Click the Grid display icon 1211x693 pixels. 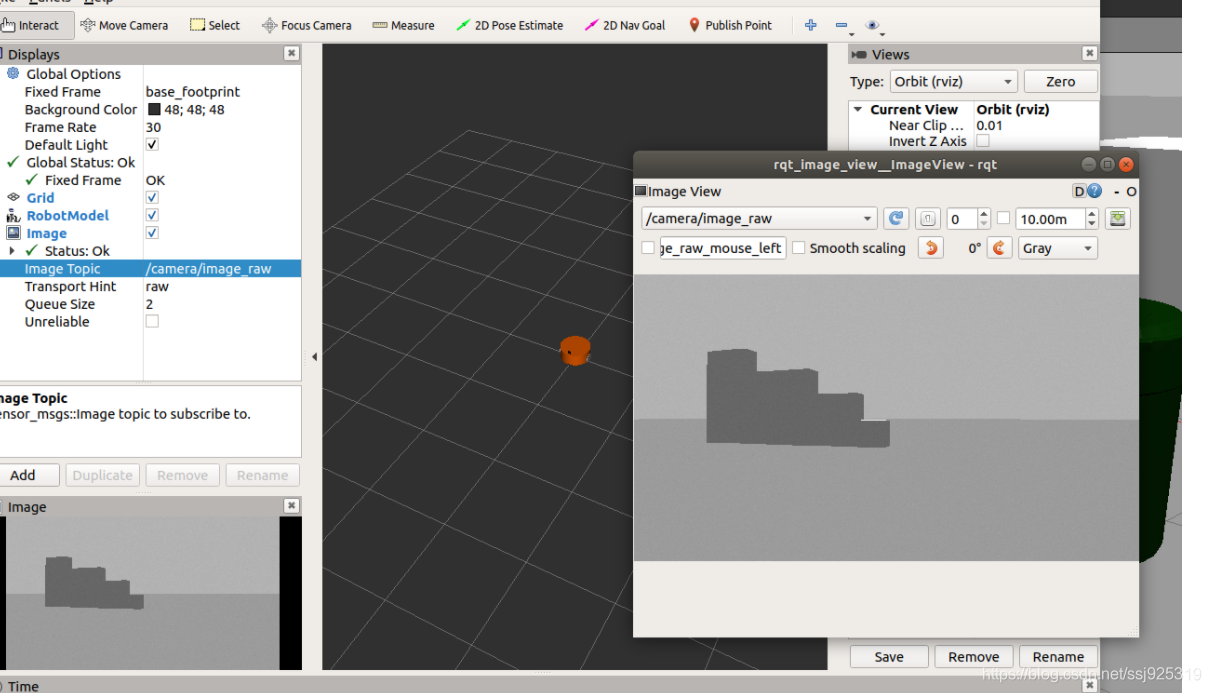tap(13, 197)
